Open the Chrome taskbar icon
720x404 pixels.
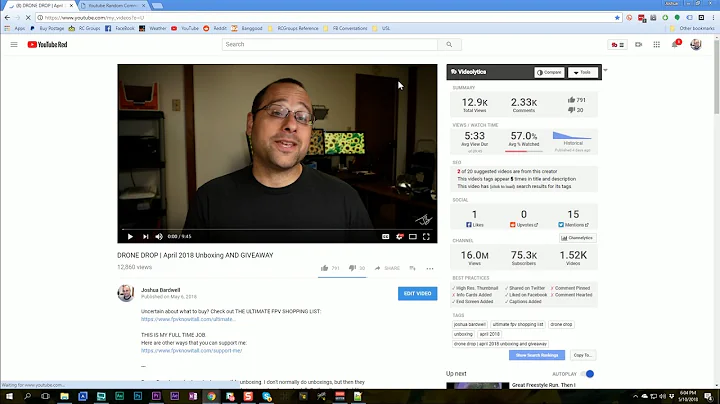pos(211,396)
